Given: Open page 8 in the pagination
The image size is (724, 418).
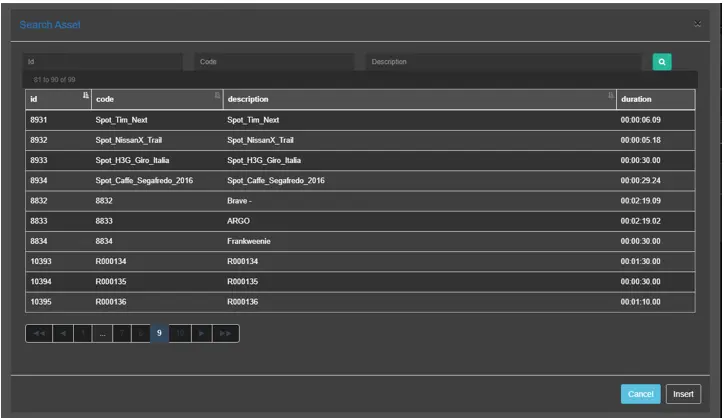Looking at the screenshot, I should [x=141, y=333].
